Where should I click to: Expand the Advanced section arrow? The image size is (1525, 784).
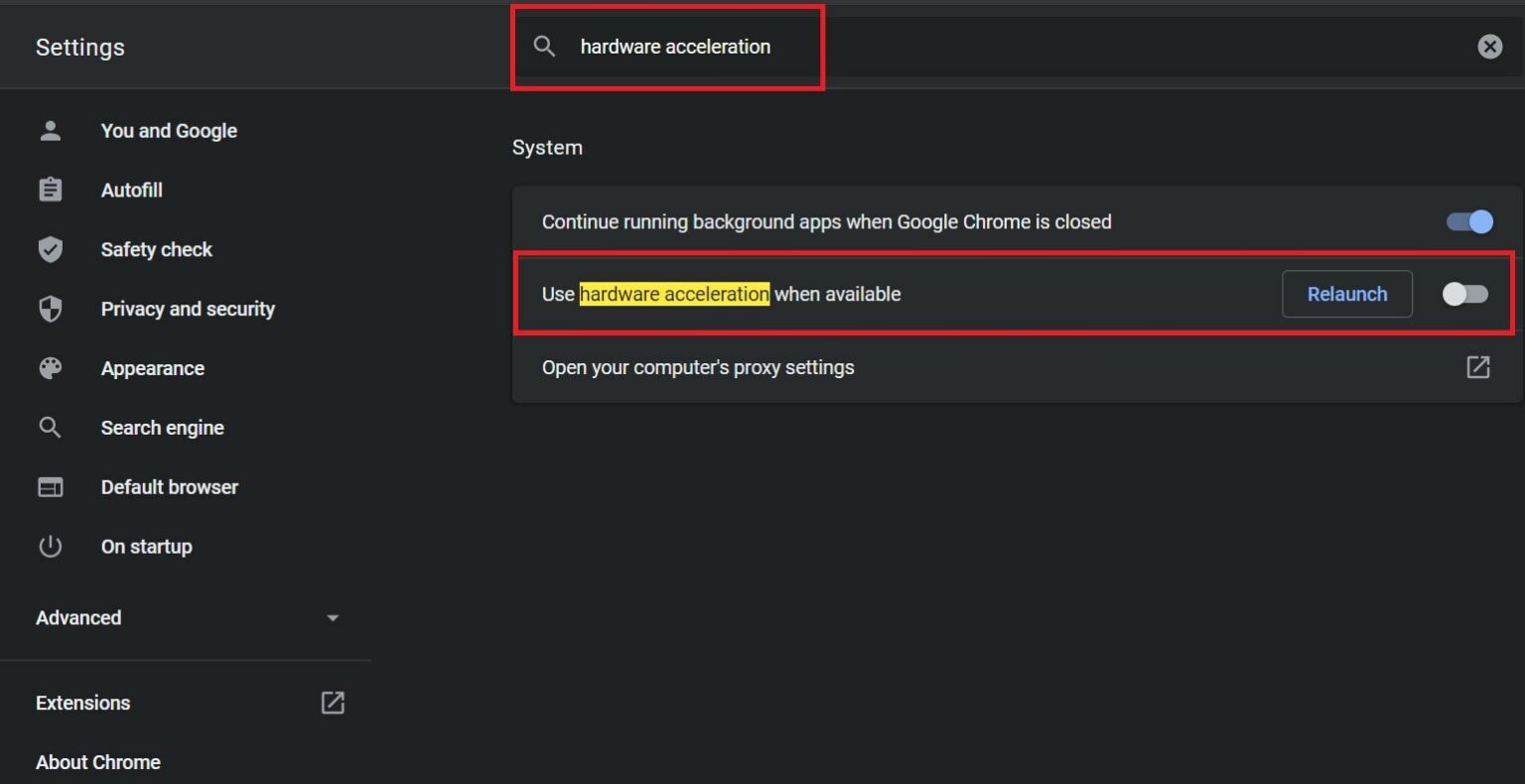coord(333,617)
